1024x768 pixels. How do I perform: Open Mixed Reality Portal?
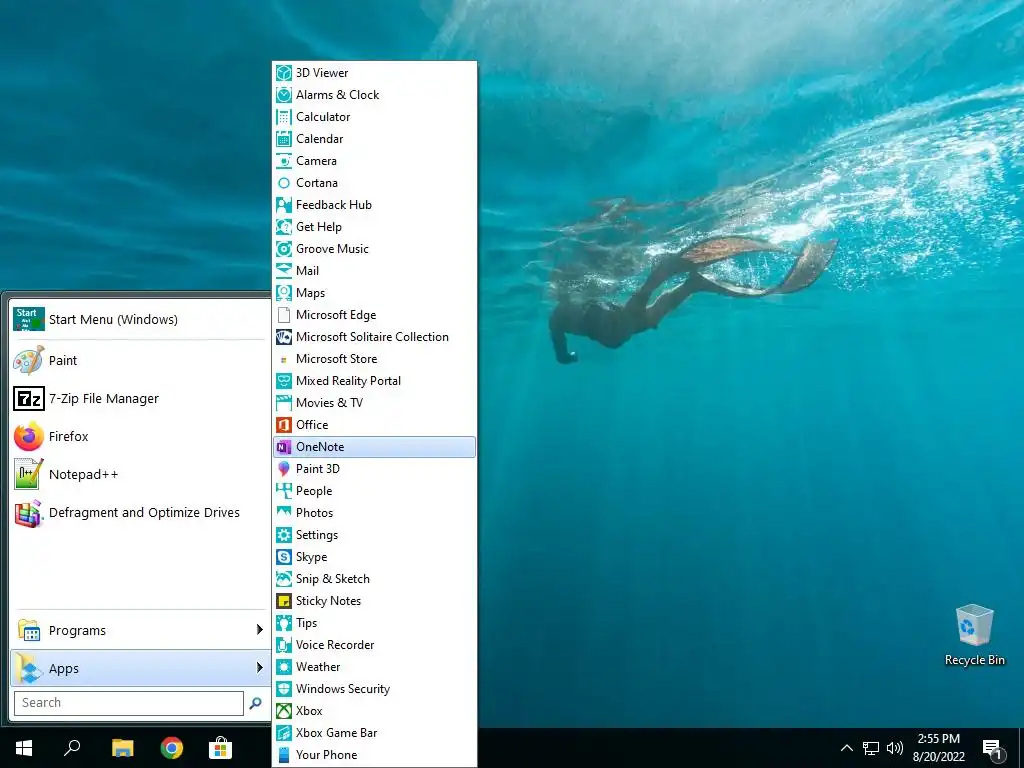point(374,381)
